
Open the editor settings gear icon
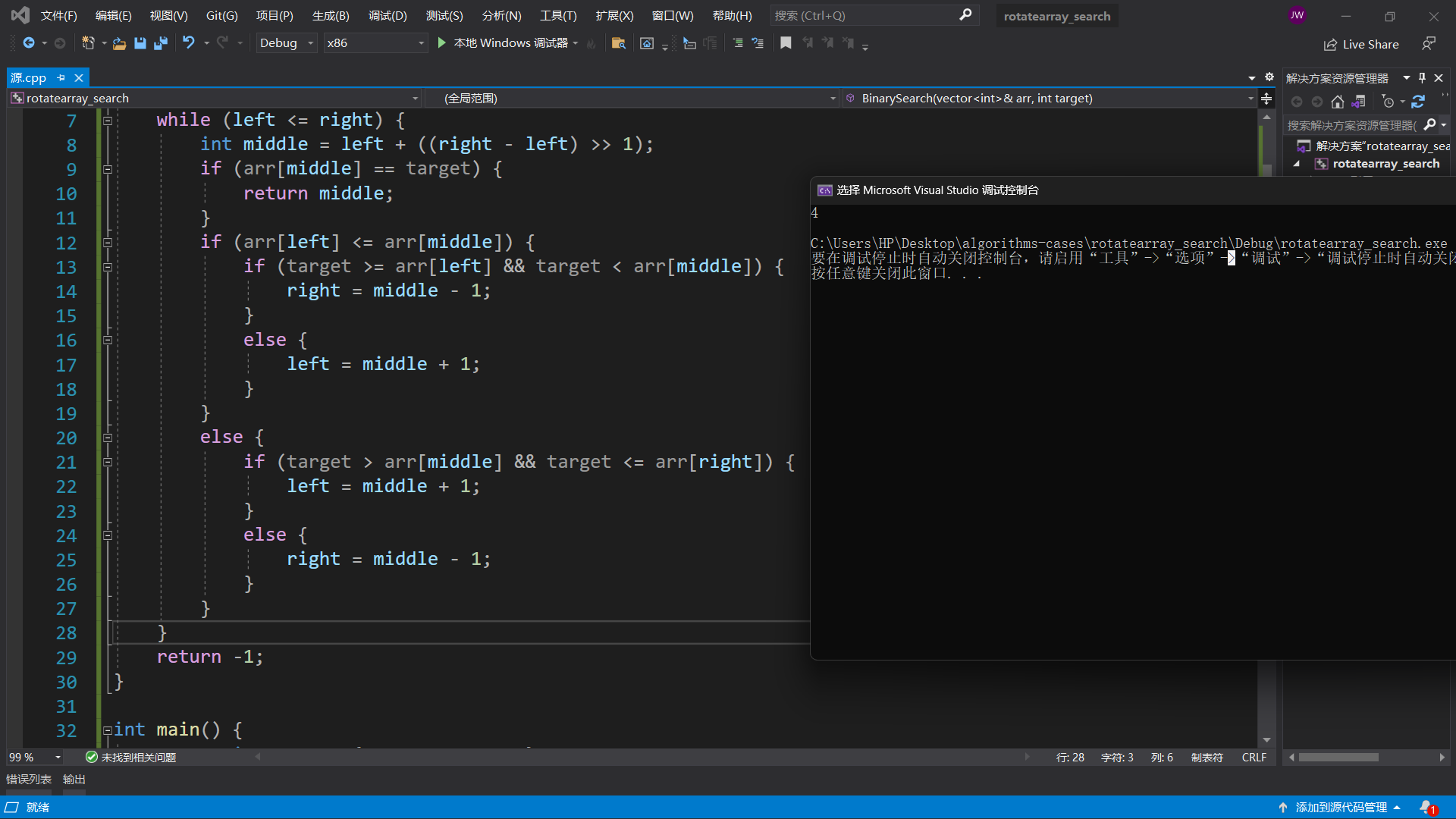point(1269,77)
